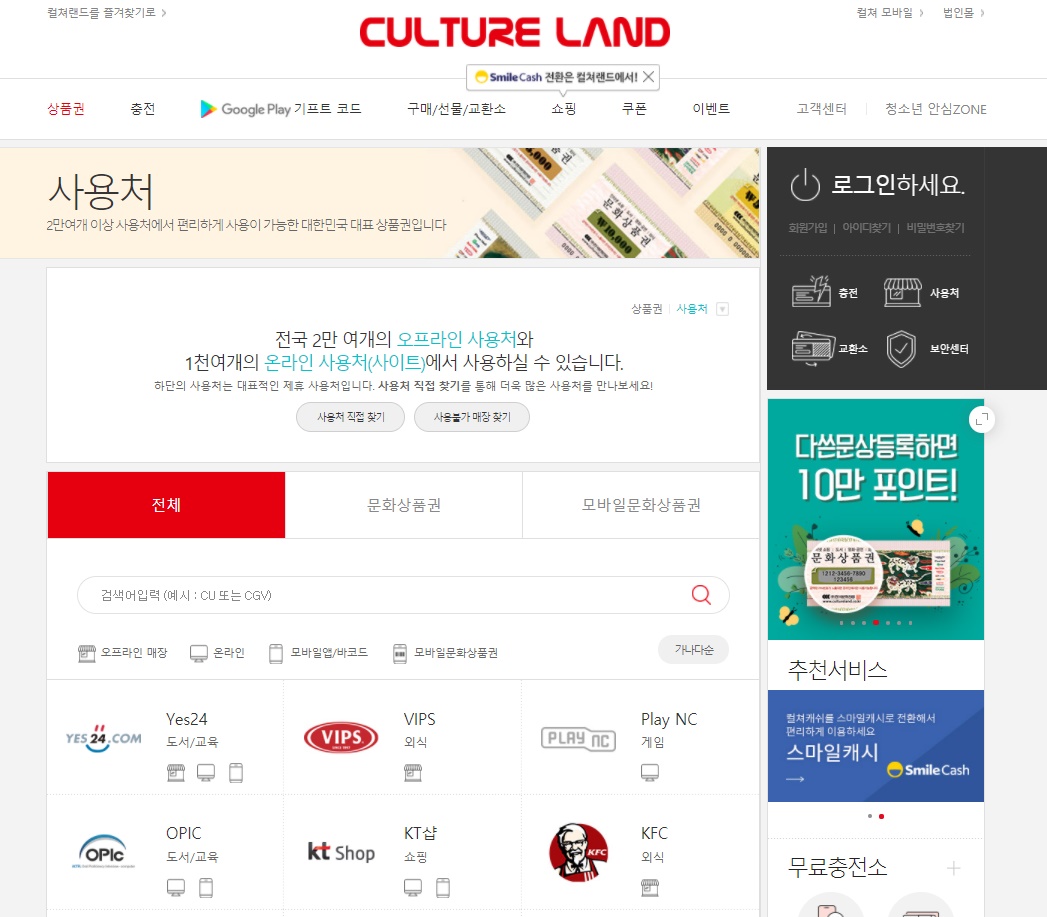Click the 가나다순 sort button

(694, 649)
